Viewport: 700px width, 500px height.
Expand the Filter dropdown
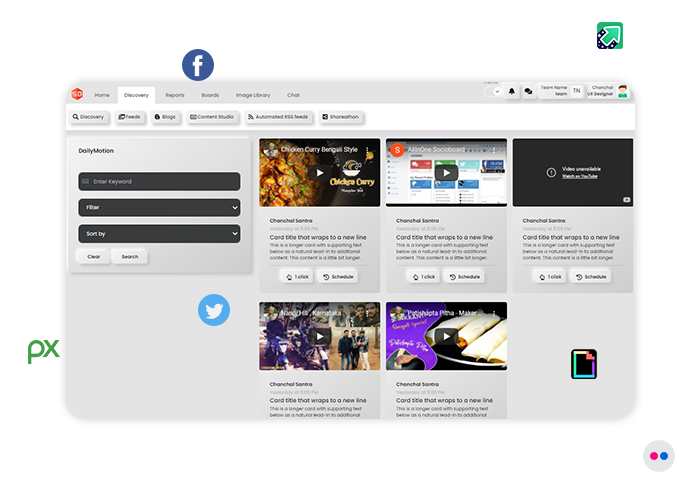click(159, 207)
